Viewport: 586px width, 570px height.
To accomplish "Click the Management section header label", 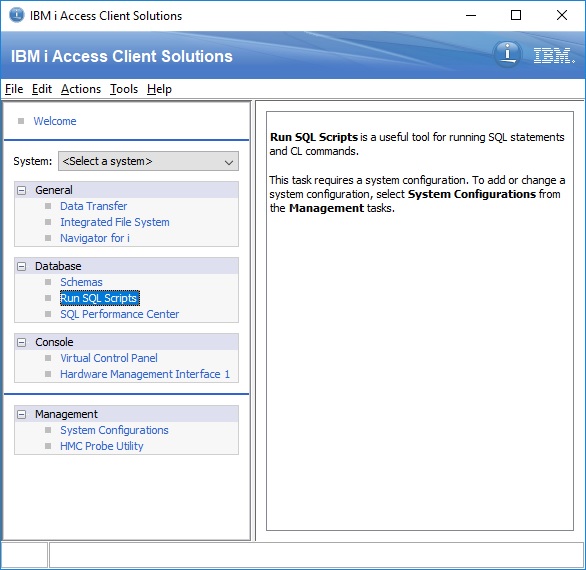I will [x=66, y=414].
